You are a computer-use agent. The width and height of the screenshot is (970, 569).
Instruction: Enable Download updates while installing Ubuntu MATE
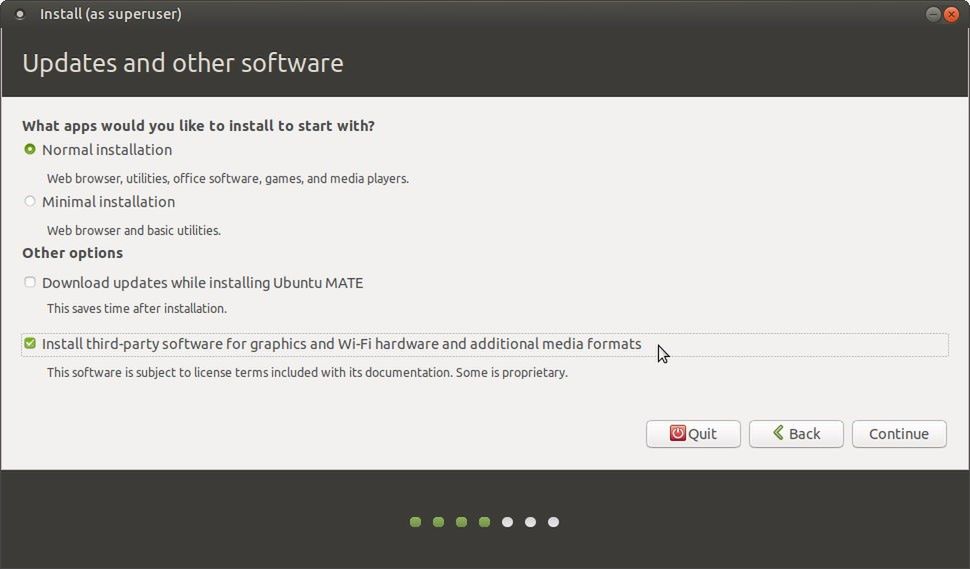tap(30, 283)
